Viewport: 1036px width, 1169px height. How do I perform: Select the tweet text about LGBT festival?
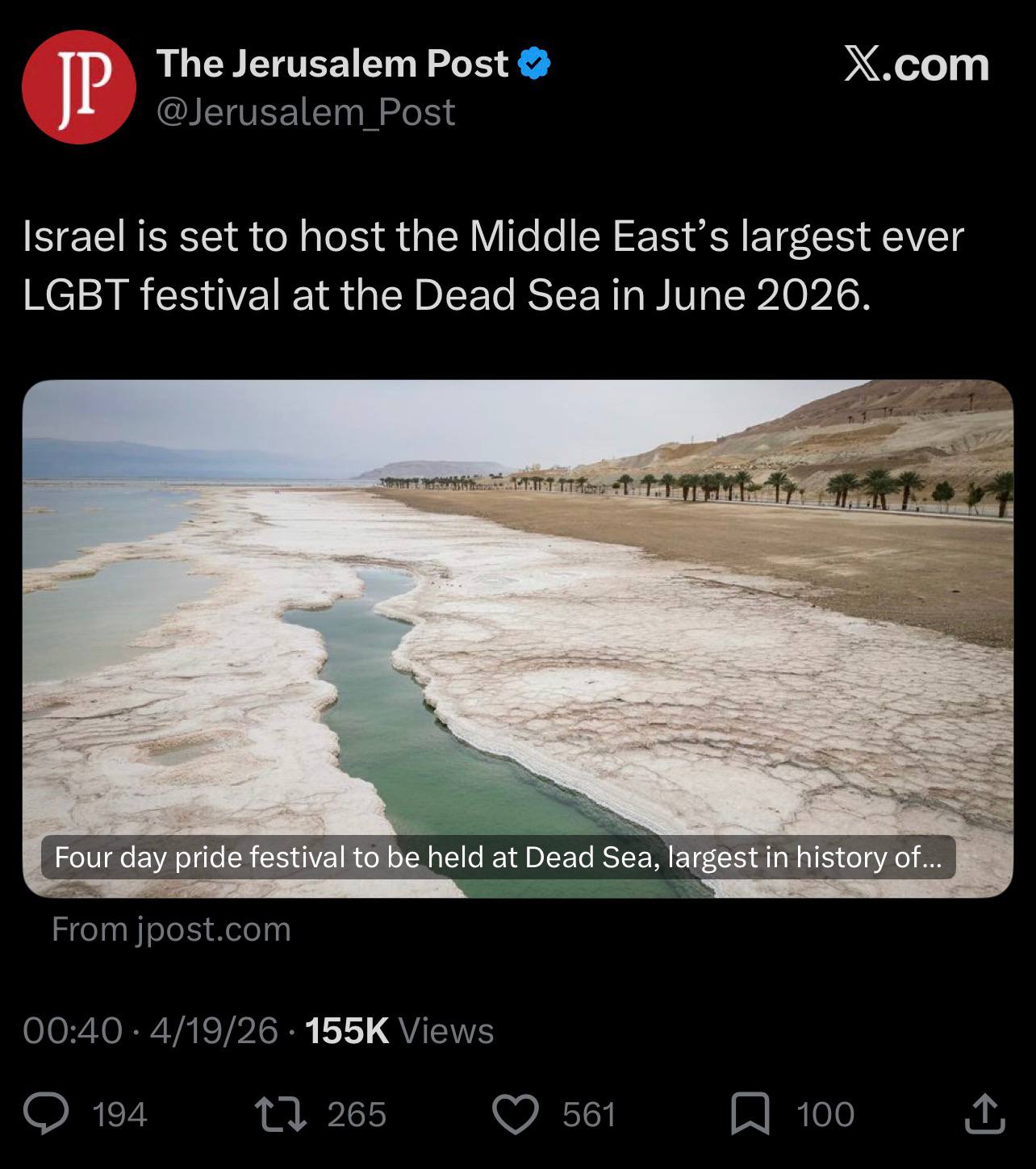(x=493, y=265)
